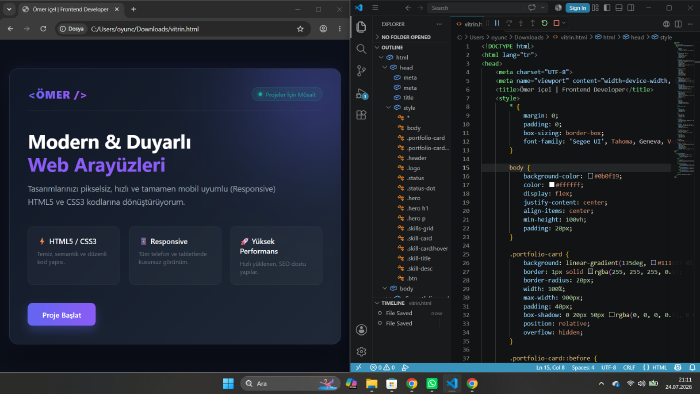Viewport: 700px width, 394px height.
Task: Click the #0b0f19 background-color swatch
Action: 591,176
